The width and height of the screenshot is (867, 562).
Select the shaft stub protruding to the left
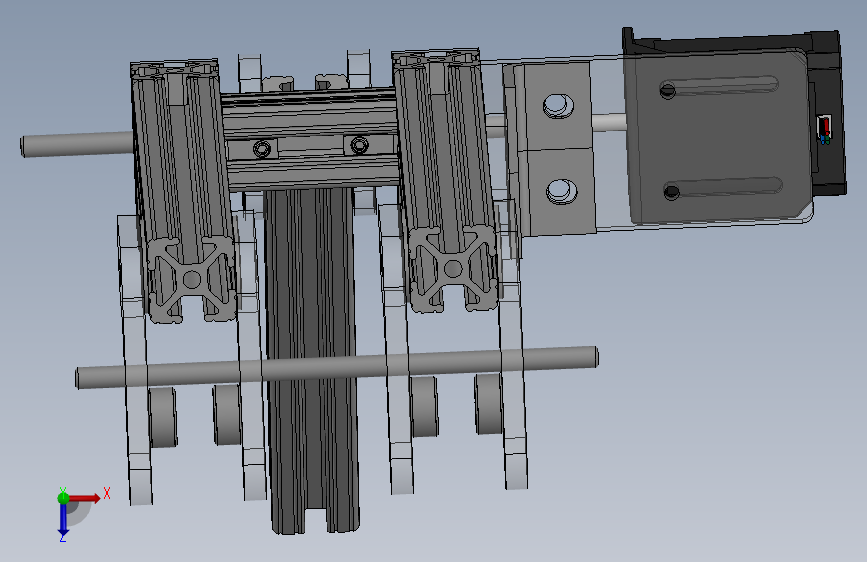pyautogui.click(x=77, y=144)
